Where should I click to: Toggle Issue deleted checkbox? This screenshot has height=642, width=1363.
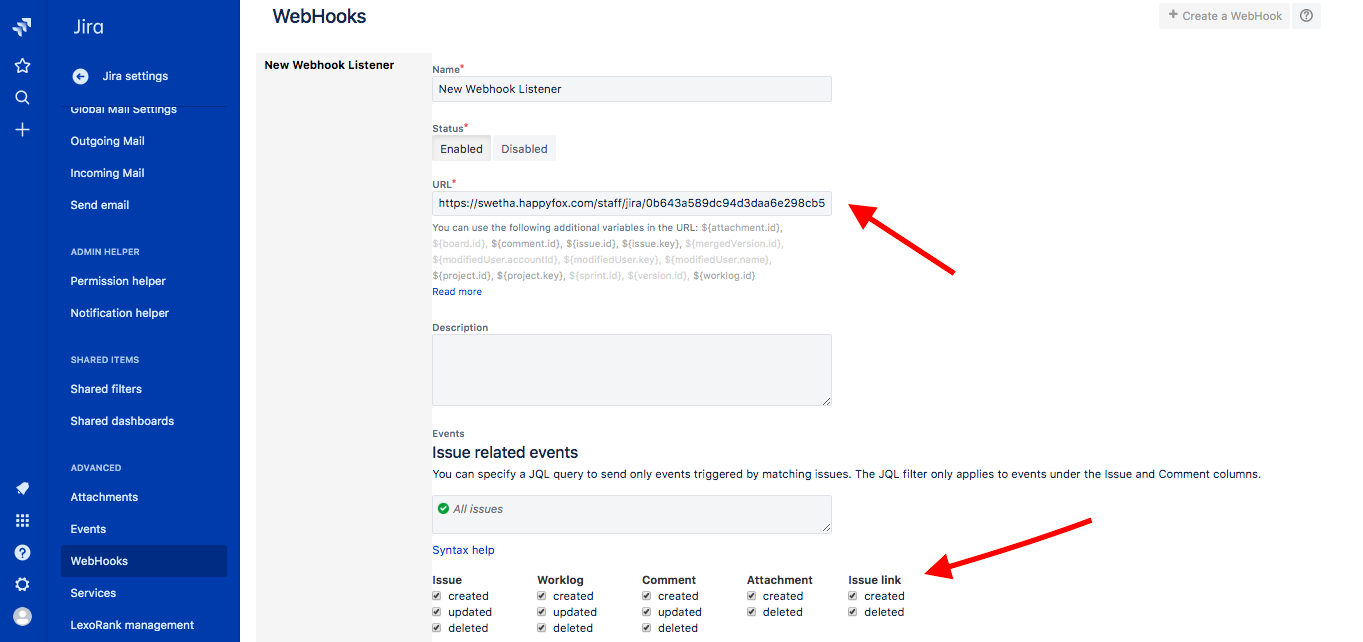coord(437,628)
